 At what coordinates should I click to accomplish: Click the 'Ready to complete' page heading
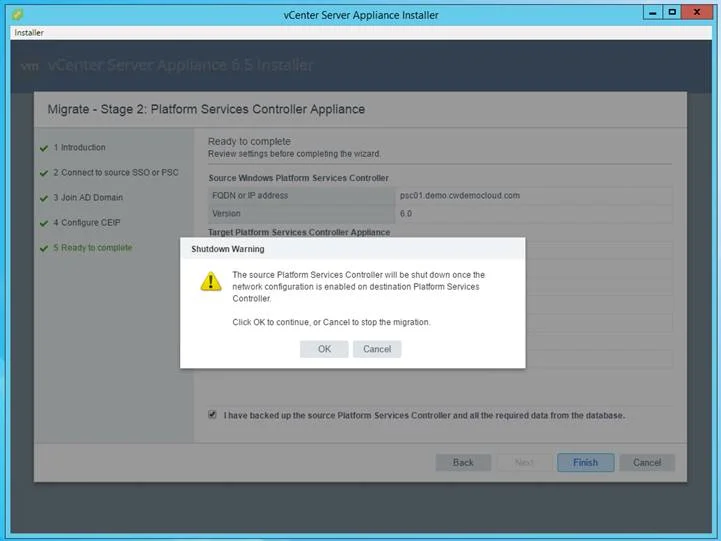[x=249, y=141]
